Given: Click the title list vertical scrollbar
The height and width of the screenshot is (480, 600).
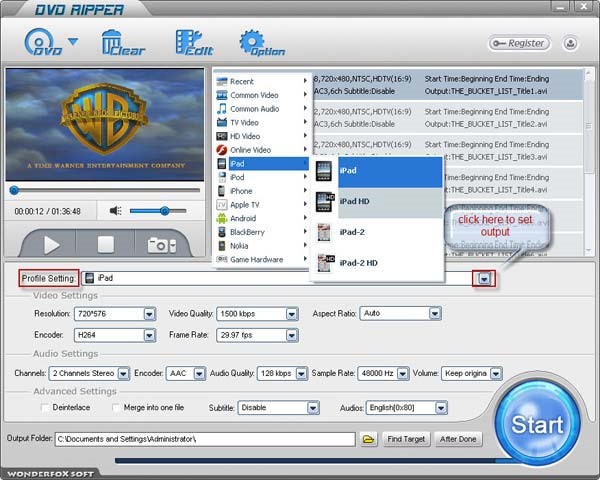Looking at the screenshot, I should pos(589,162).
